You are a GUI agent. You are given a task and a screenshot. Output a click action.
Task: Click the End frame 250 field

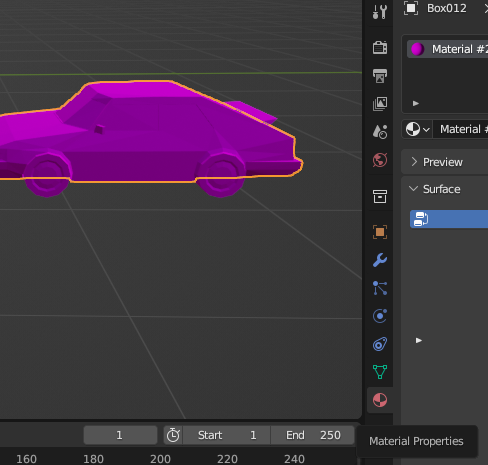pos(312,435)
